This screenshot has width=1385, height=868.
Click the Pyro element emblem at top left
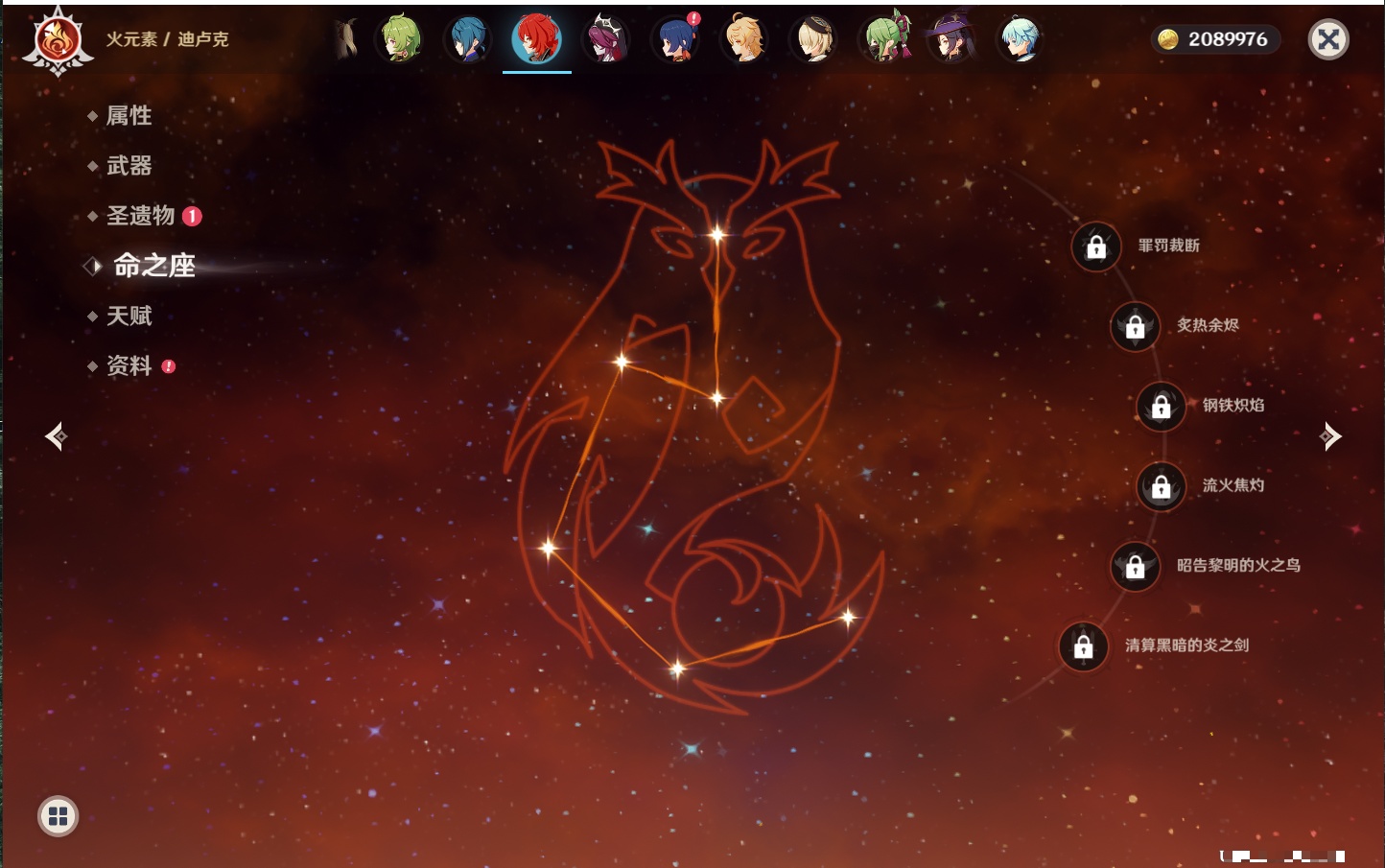coord(58,40)
